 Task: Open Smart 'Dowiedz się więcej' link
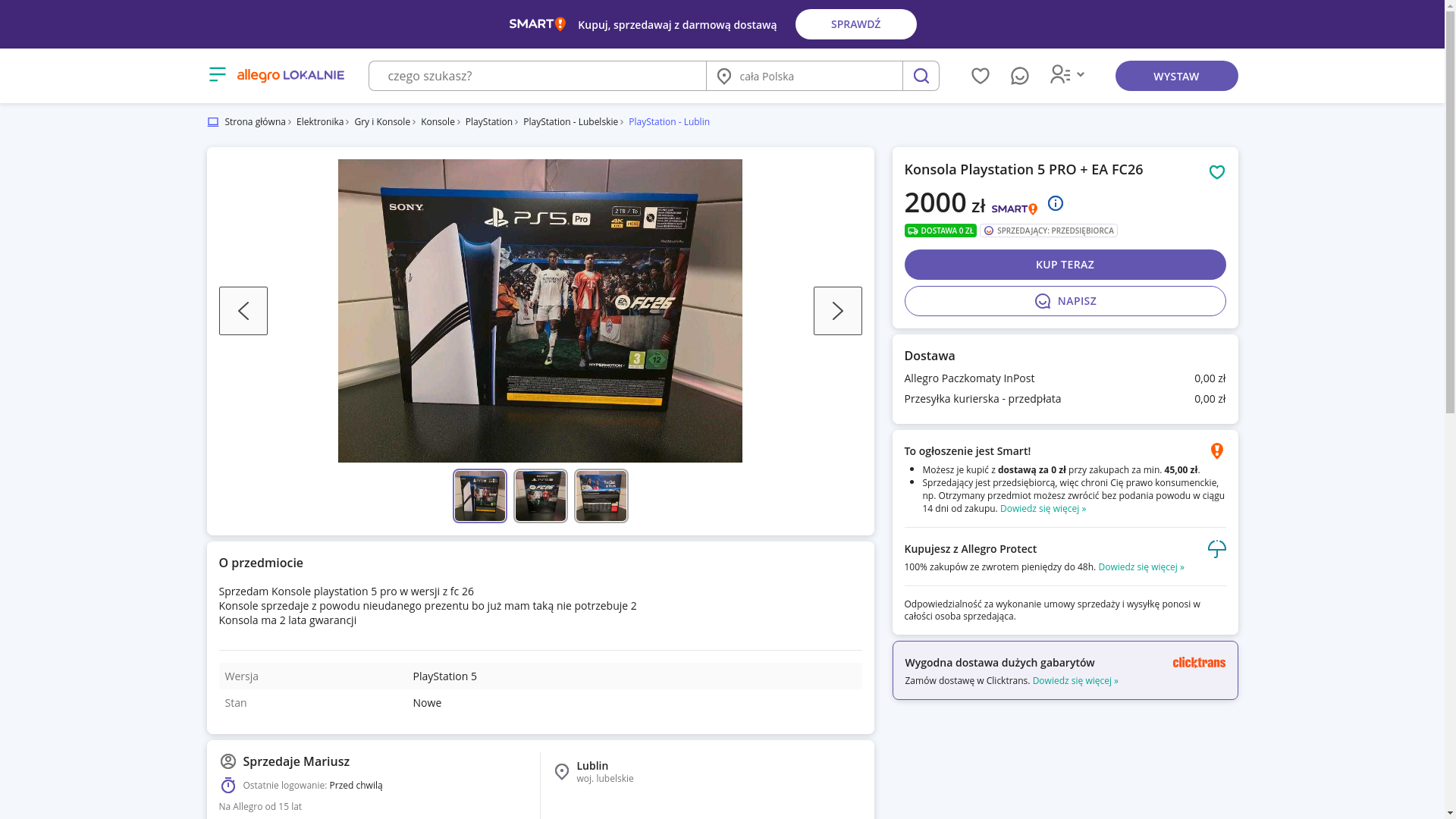click(1043, 509)
